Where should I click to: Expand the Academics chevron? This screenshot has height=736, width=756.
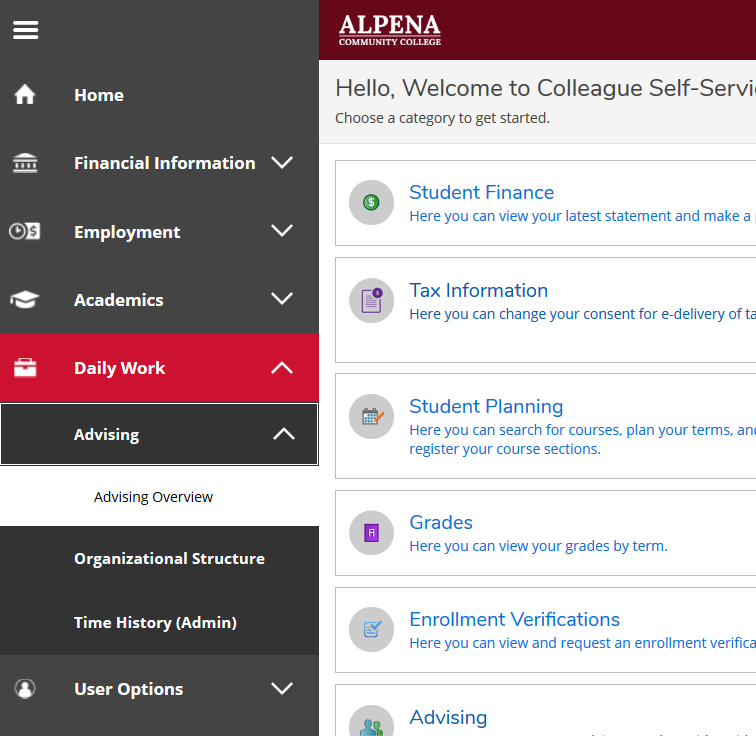tap(282, 298)
